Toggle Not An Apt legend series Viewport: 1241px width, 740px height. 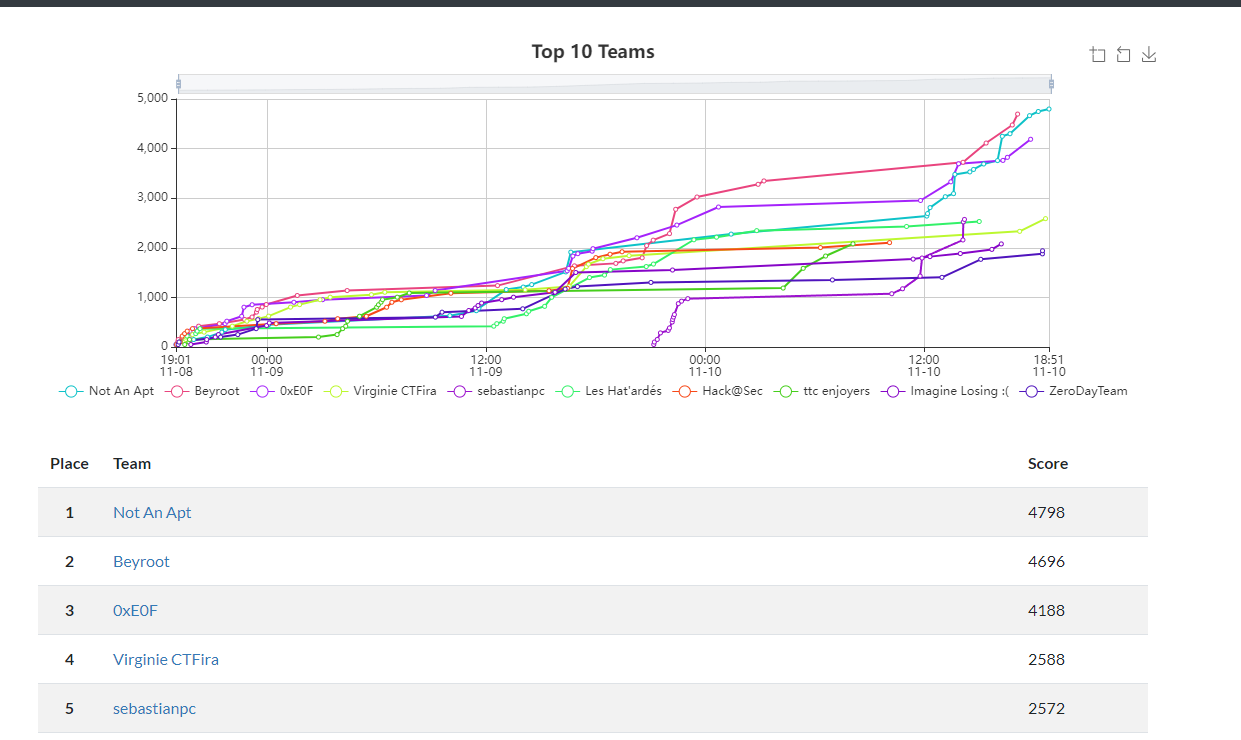(107, 391)
